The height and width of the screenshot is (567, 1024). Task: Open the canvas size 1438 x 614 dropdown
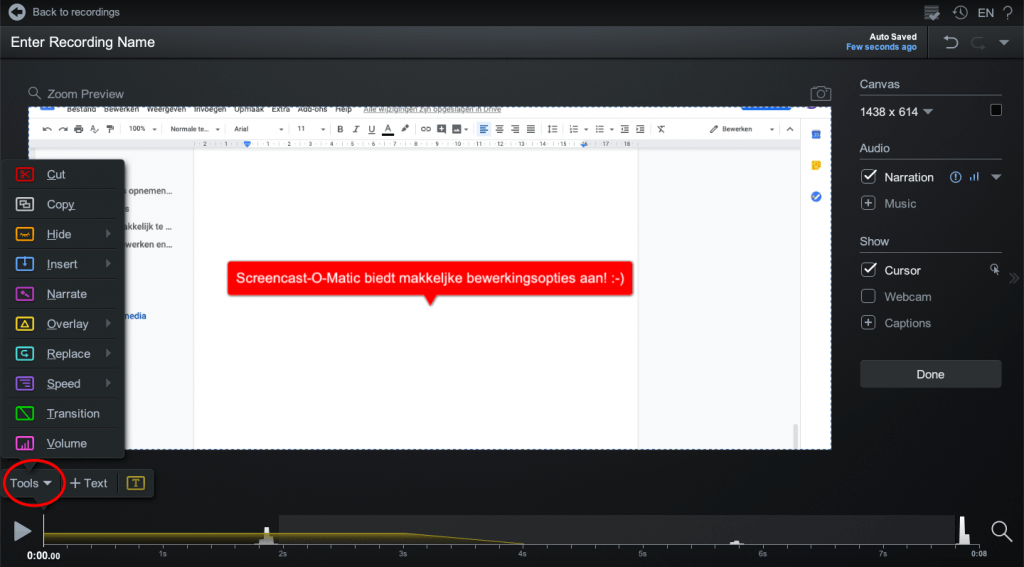point(896,112)
